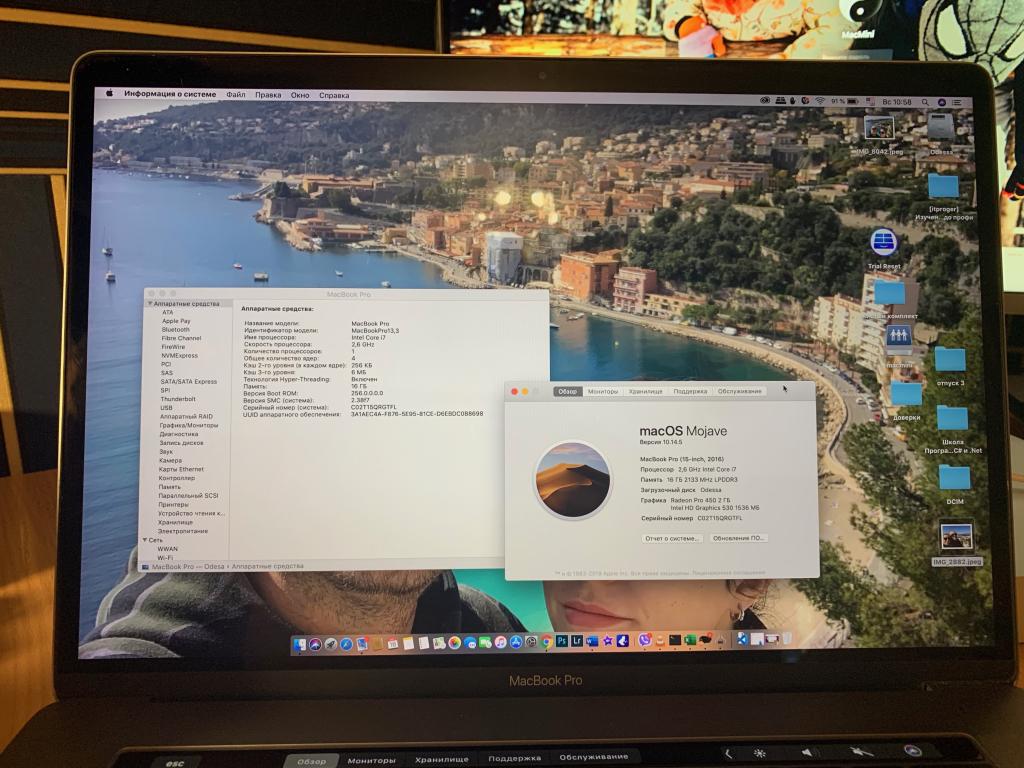The height and width of the screenshot is (768, 1024).
Task: Open Spotlight search in menu bar
Action: pyautogui.click(x=925, y=102)
